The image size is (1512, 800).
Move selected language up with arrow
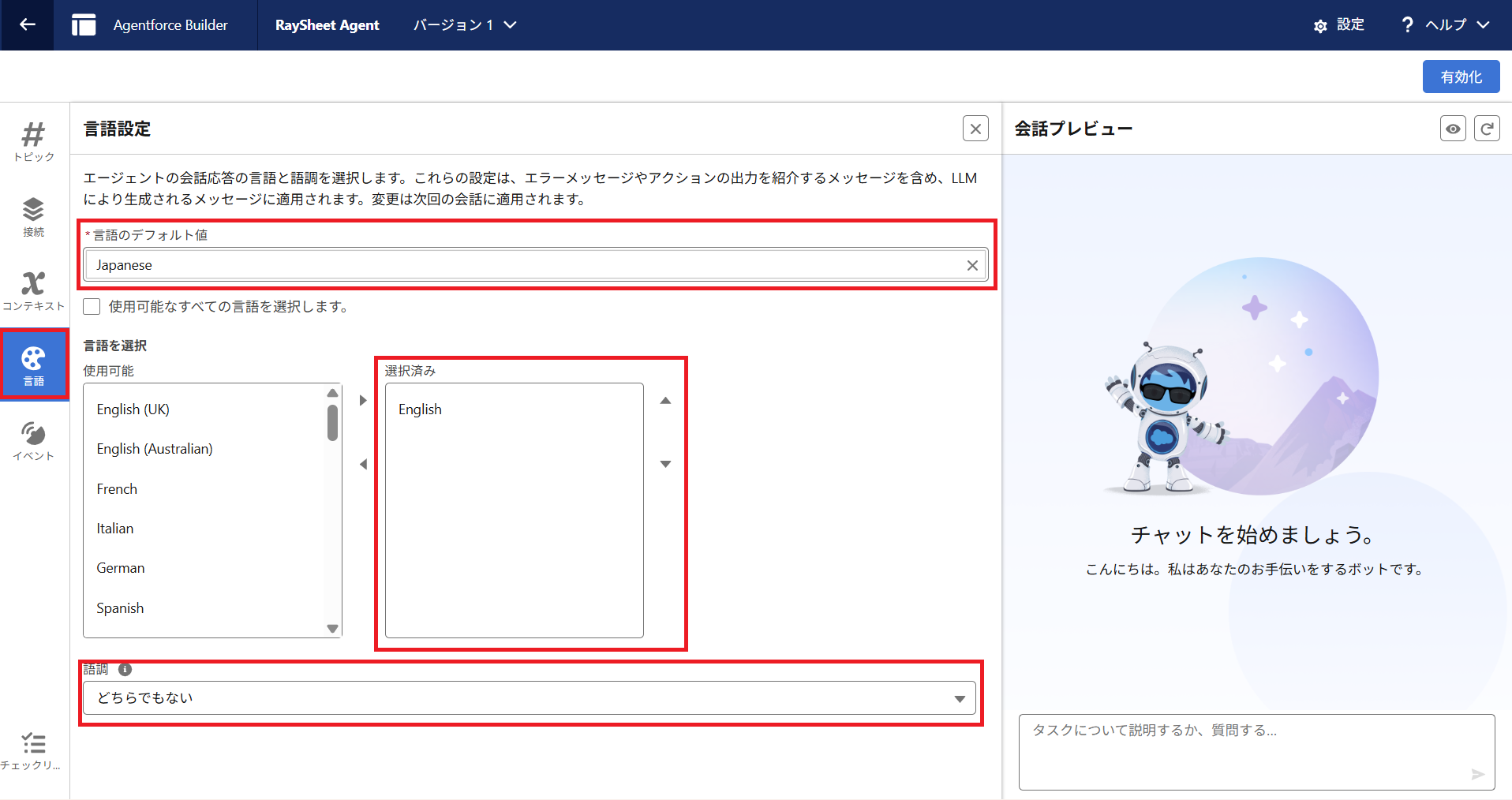tap(665, 401)
